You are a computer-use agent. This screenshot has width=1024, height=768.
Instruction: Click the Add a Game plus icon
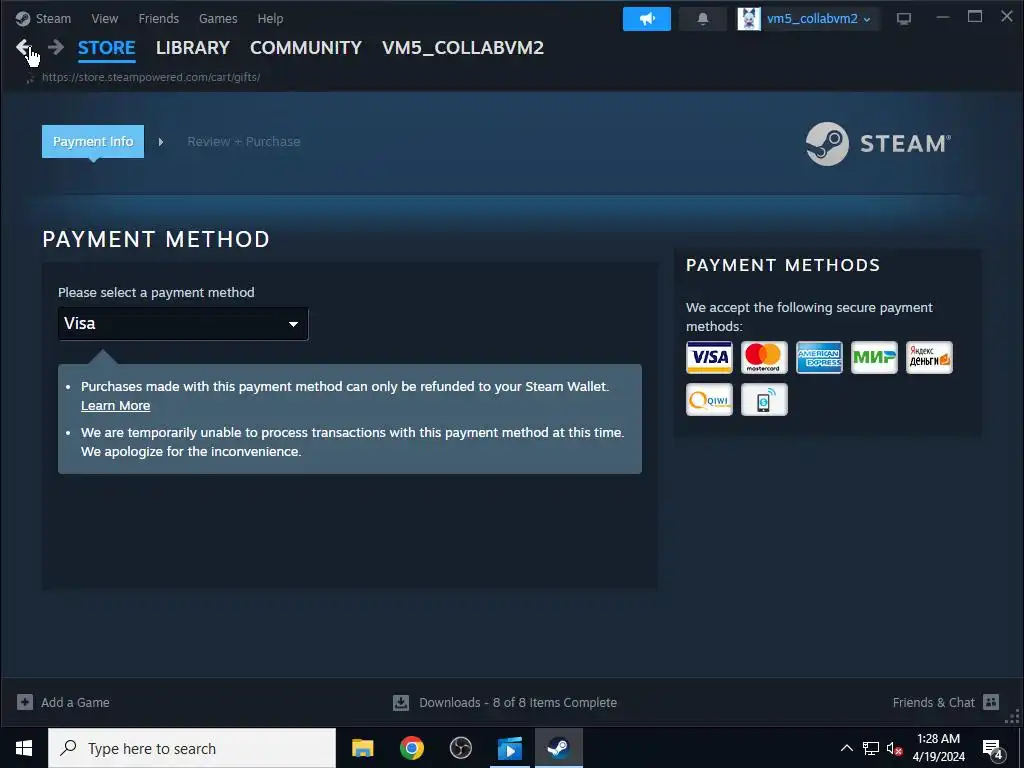point(25,702)
